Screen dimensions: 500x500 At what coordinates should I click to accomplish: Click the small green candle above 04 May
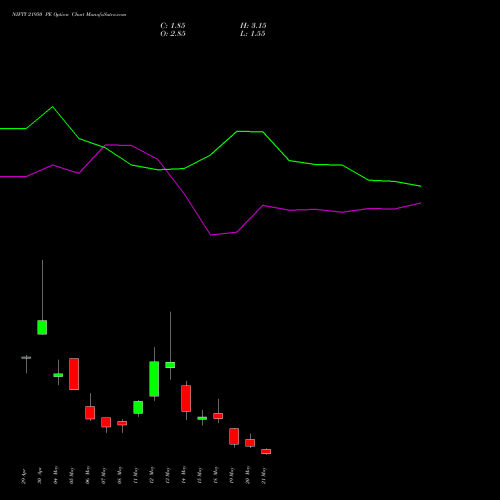[x=58, y=375]
